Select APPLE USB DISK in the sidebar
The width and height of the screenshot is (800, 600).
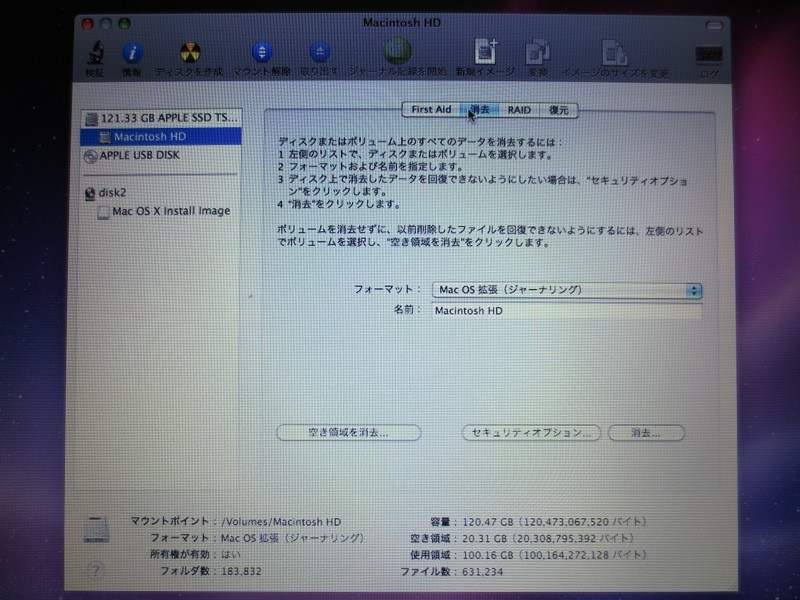point(161,156)
